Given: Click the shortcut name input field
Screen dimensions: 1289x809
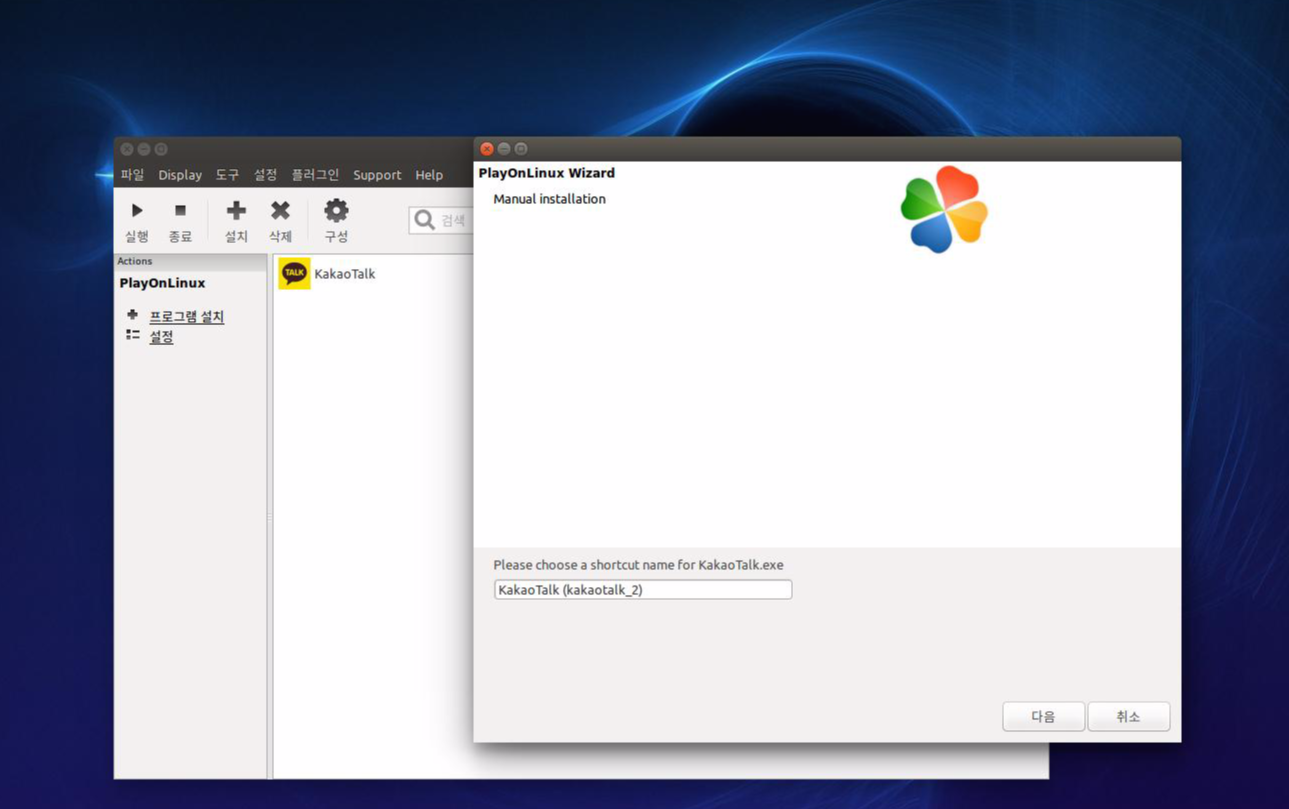Looking at the screenshot, I should (643, 590).
